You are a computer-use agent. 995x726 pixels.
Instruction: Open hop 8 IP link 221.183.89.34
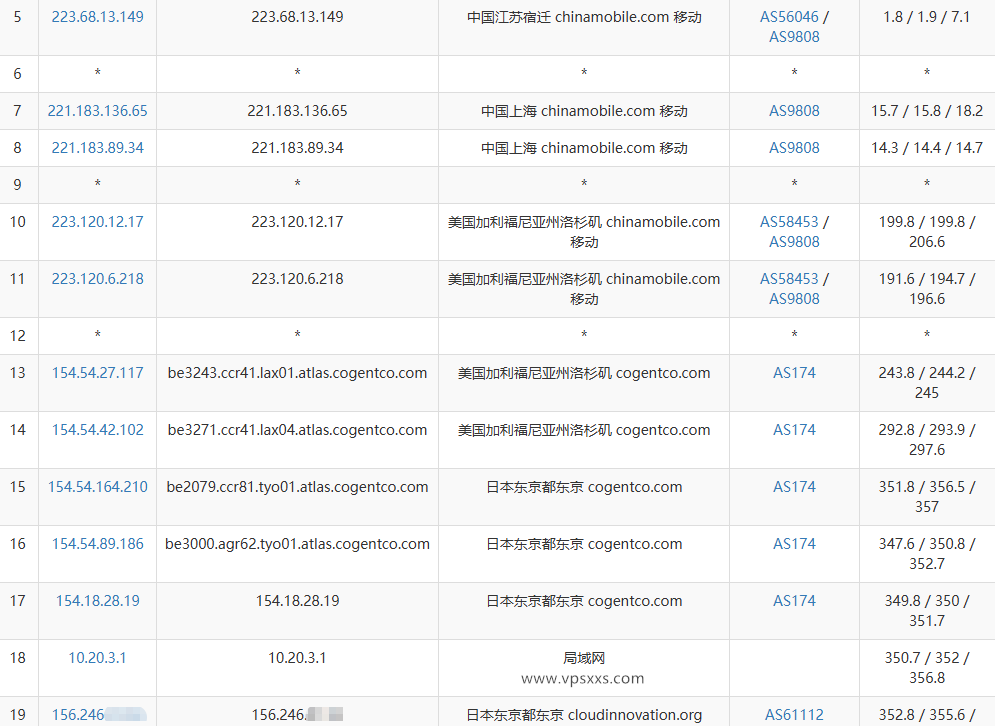point(97,147)
